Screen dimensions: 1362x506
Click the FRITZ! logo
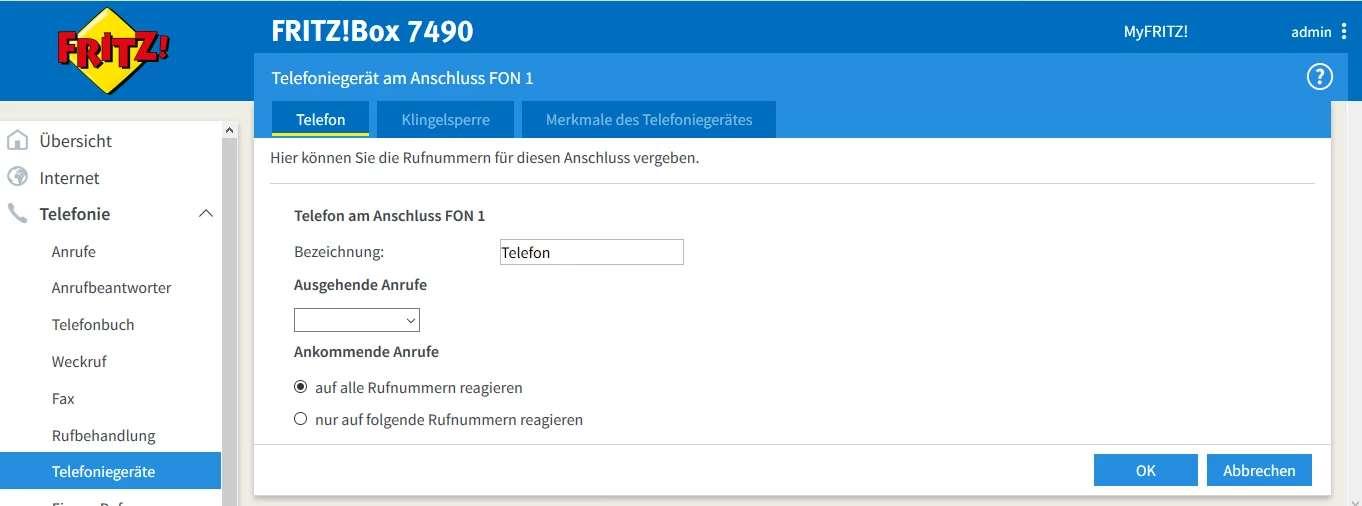[111, 50]
